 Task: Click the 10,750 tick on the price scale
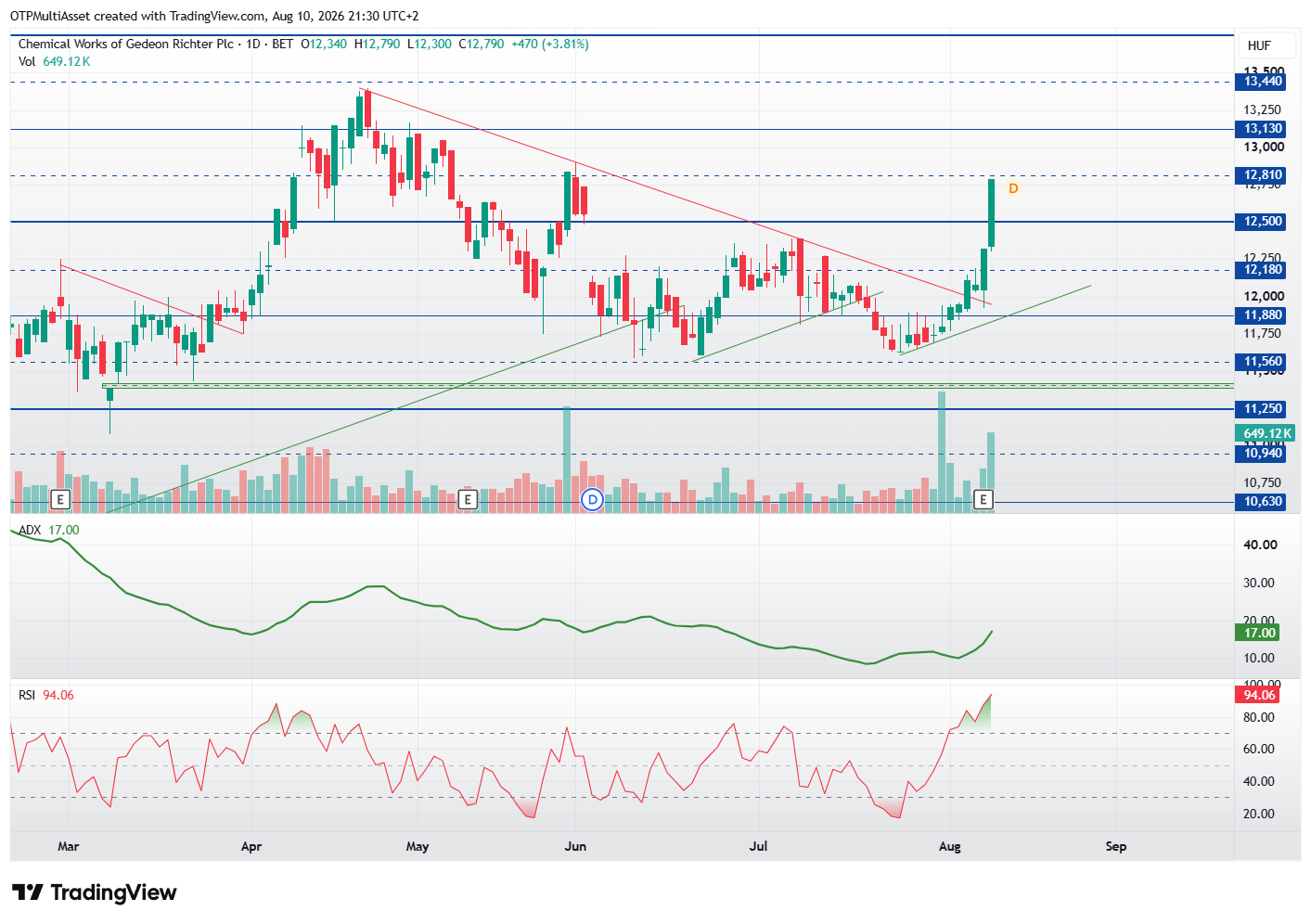coord(1263,482)
